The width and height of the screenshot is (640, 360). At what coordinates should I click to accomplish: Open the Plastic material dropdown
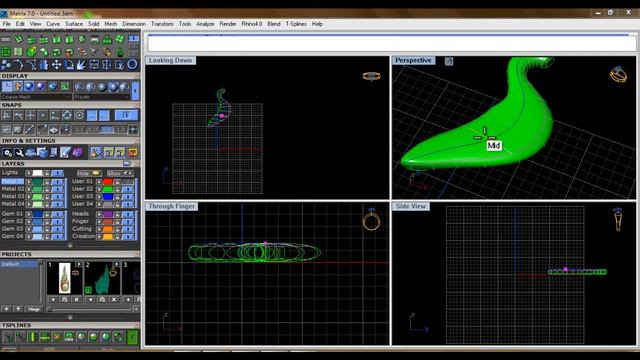pos(102,97)
